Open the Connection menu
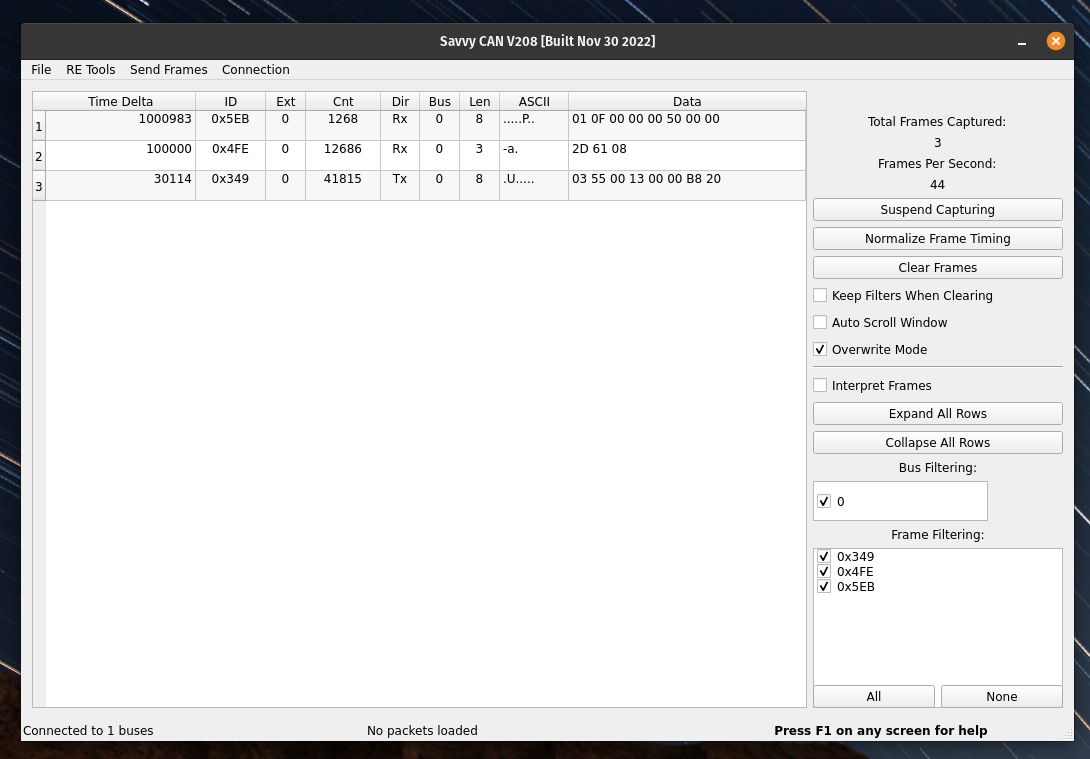Image resolution: width=1090 pixels, height=759 pixels. click(x=255, y=70)
